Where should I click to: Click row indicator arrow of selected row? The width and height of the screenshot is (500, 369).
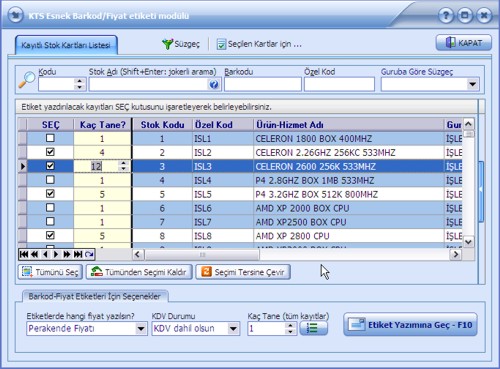click(x=22, y=166)
